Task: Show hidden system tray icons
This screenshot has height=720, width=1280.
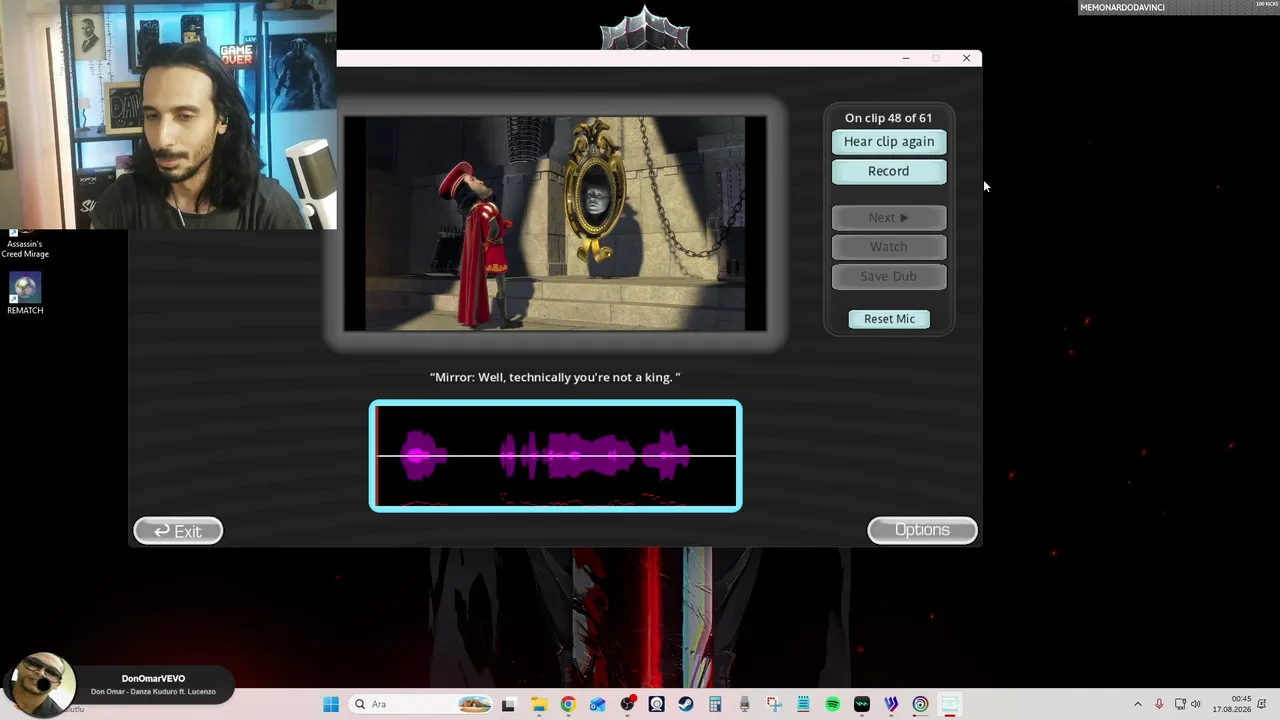Action: click(1137, 704)
